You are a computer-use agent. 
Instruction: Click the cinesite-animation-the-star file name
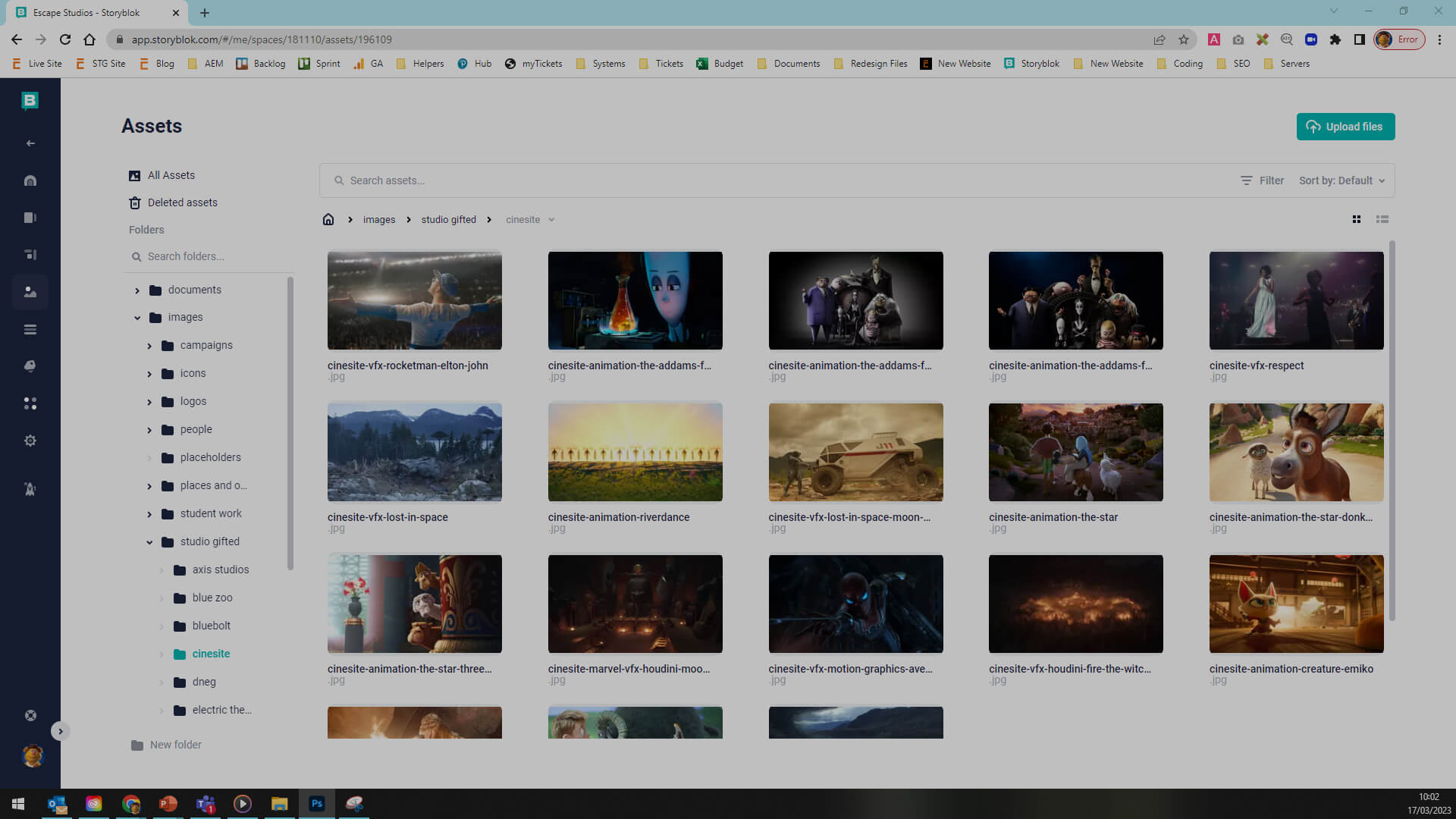pos(1053,517)
